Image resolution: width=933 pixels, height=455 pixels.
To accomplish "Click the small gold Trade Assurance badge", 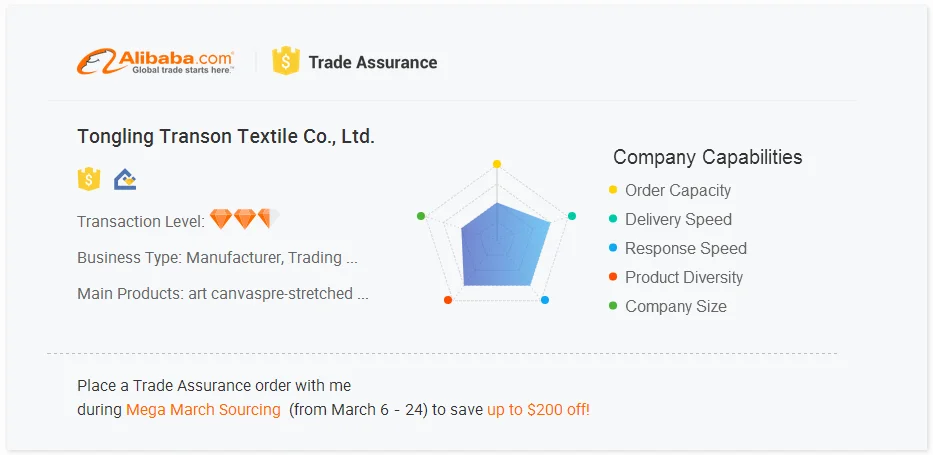I will [x=89, y=180].
